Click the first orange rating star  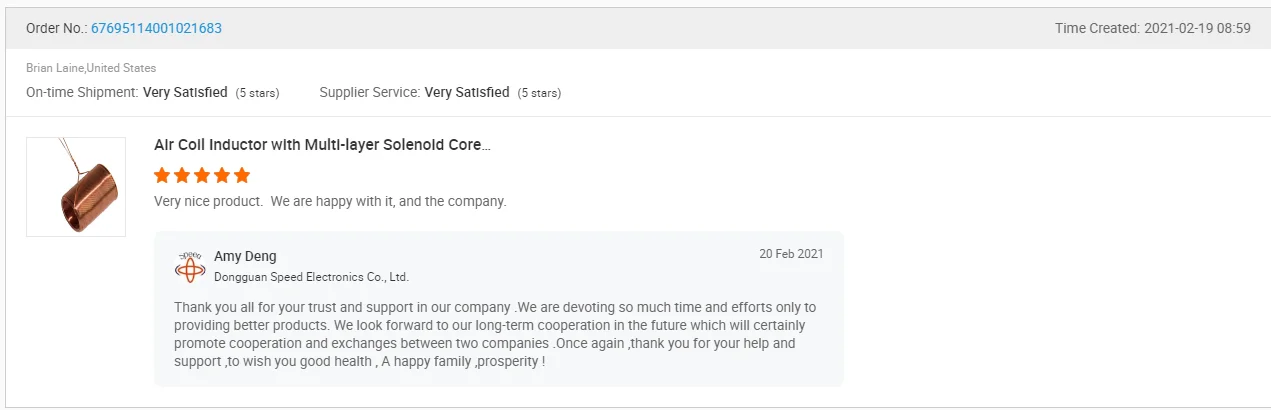click(x=162, y=175)
